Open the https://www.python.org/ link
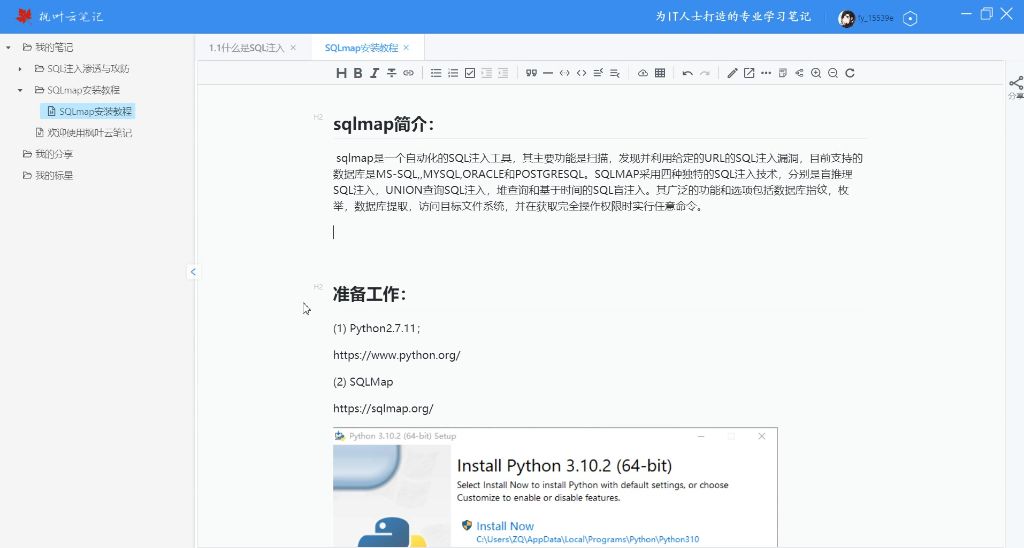Image resolution: width=1024 pixels, height=548 pixels. [396, 355]
